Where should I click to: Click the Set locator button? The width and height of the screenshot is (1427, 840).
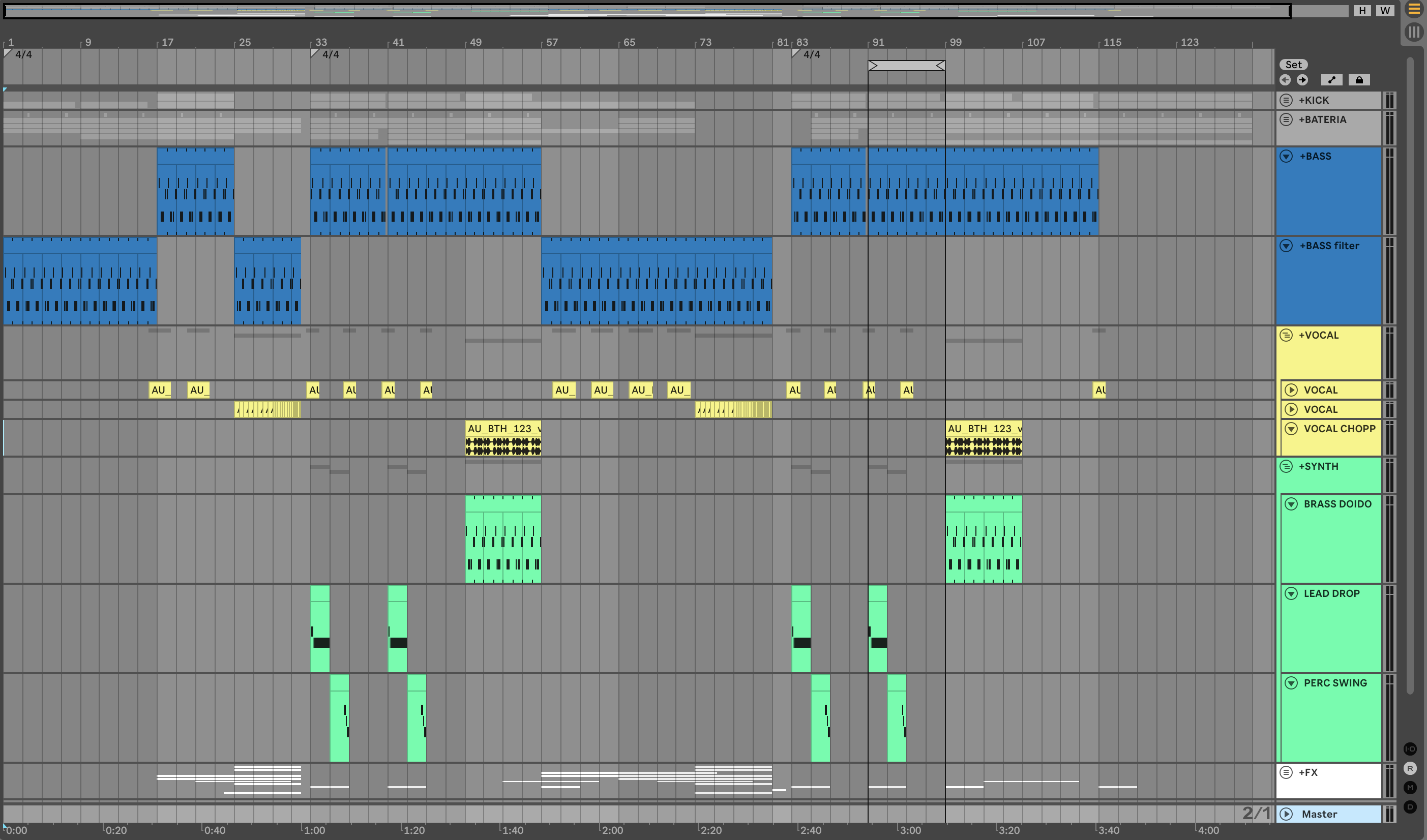click(1293, 65)
